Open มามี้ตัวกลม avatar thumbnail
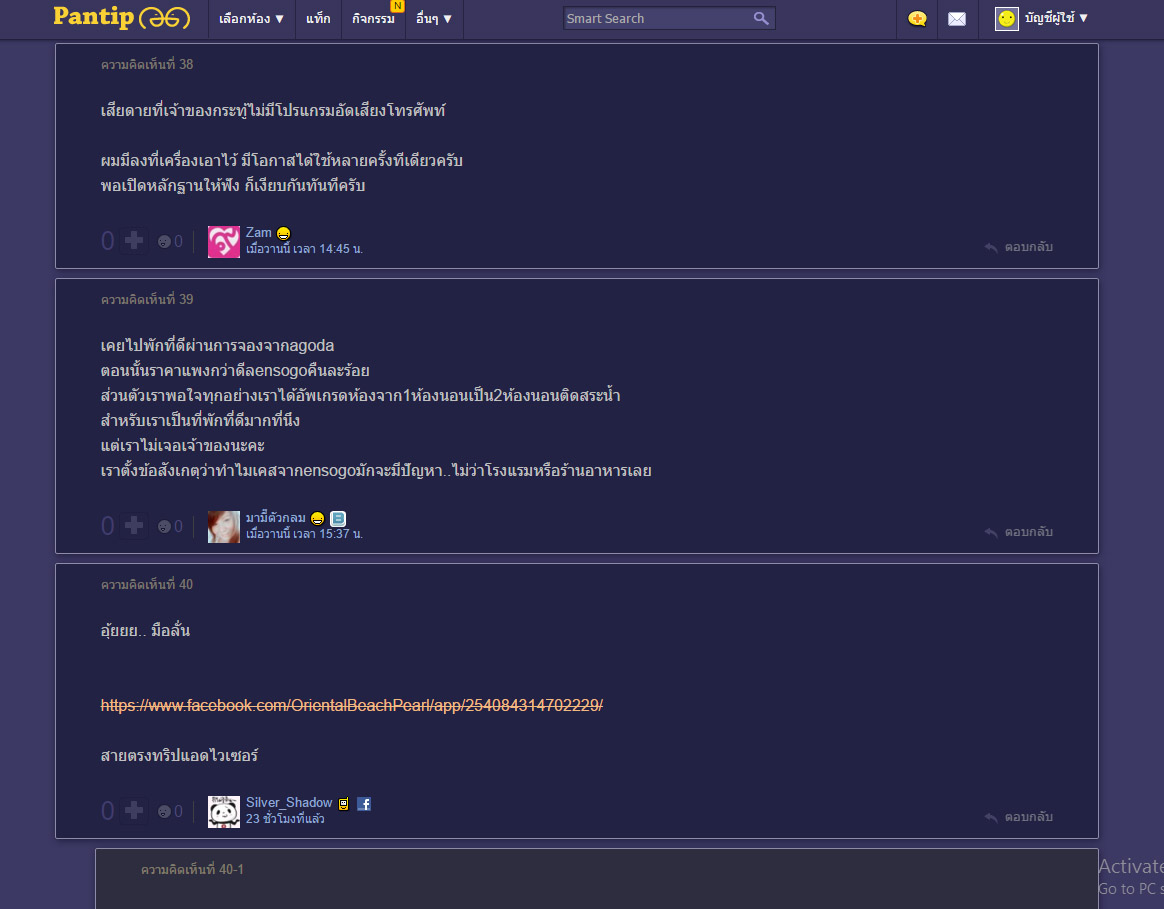The image size is (1164, 909). (x=223, y=527)
